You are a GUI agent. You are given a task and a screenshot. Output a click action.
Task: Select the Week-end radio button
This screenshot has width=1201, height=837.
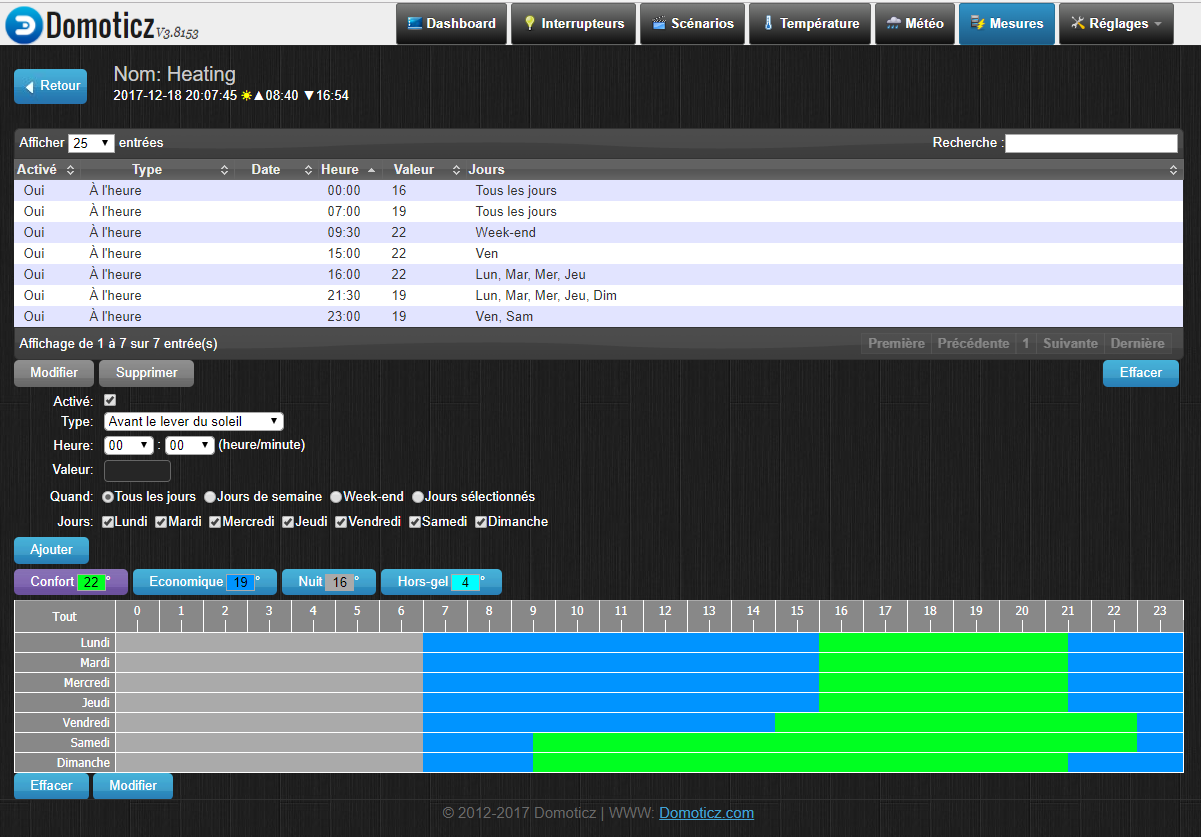336,497
